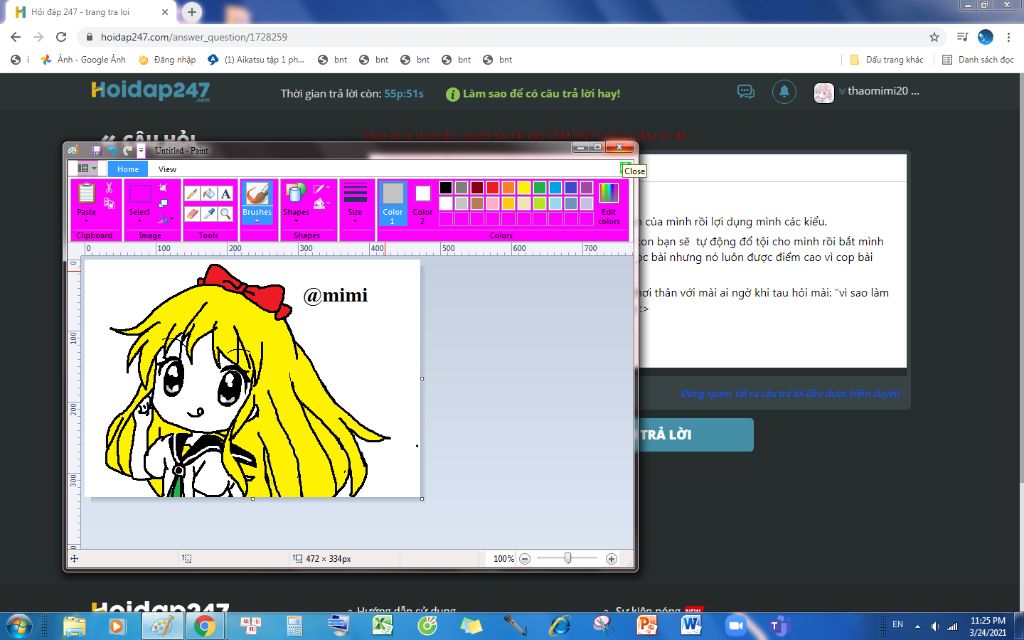Click the zoom in plus button

click(611, 559)
